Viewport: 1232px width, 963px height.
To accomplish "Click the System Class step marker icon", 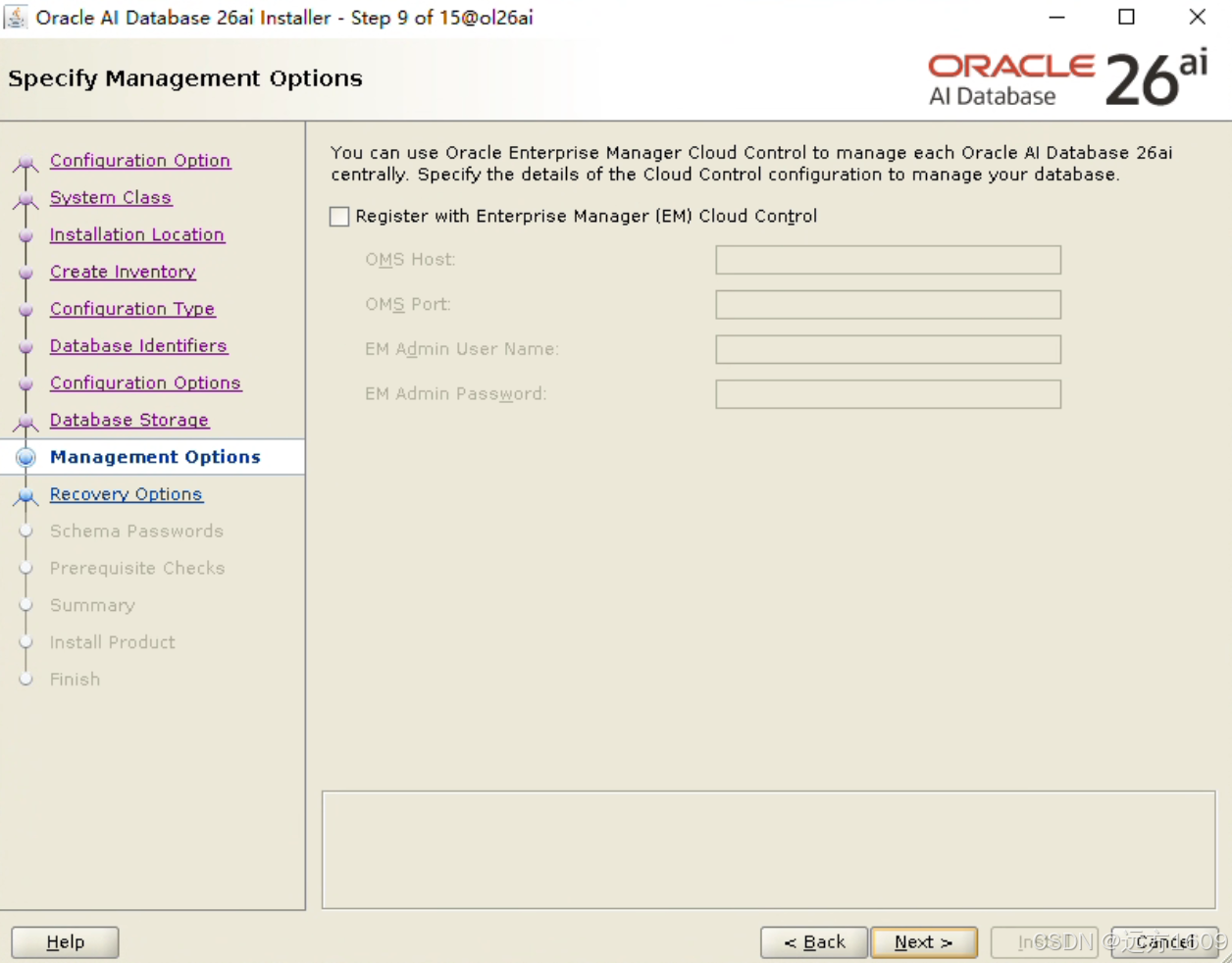I will coord(26,200).
